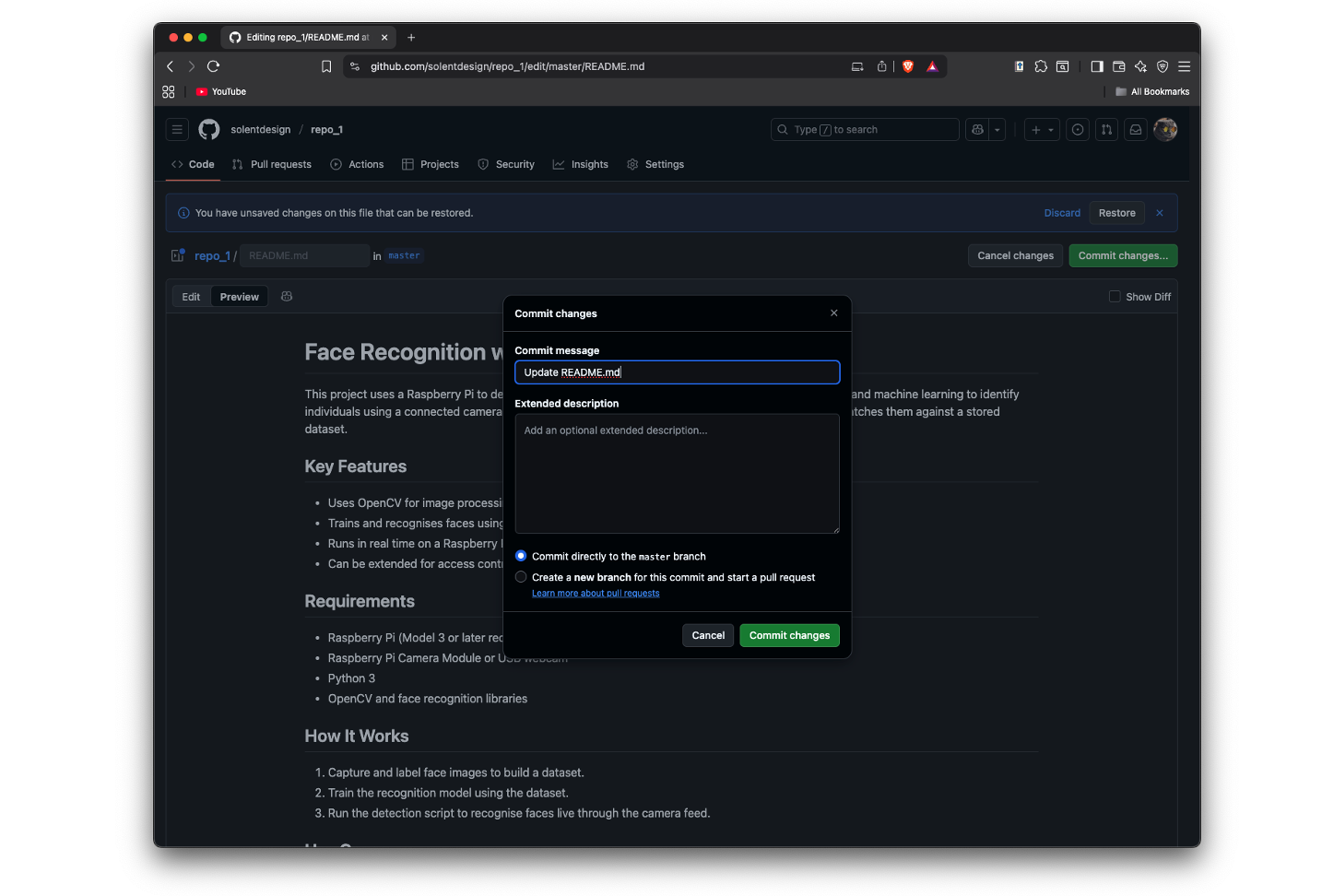Image resolution: width=1322 pixels, height=896 pixels.
Task: Open pull requests icon in header
Action: pos(1106,130)
